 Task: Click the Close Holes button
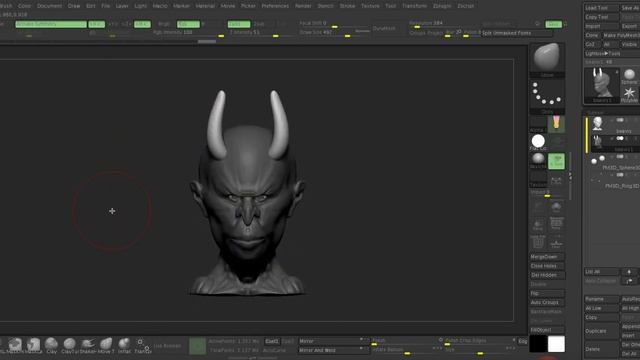point(547,266)
